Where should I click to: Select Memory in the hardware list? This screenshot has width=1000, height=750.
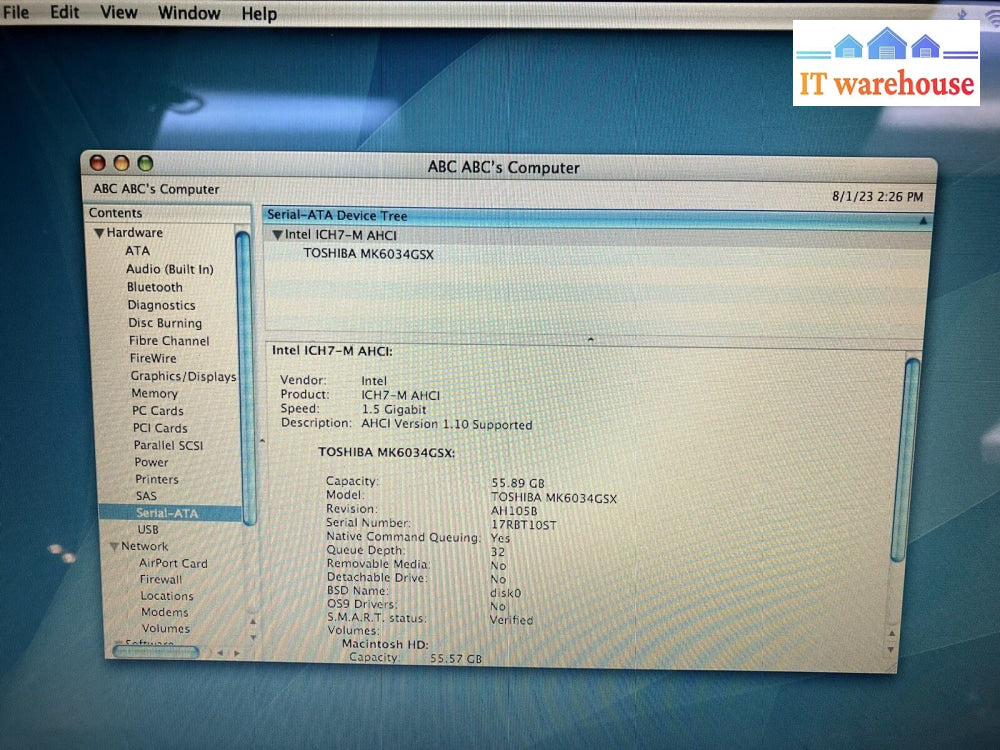154,394
